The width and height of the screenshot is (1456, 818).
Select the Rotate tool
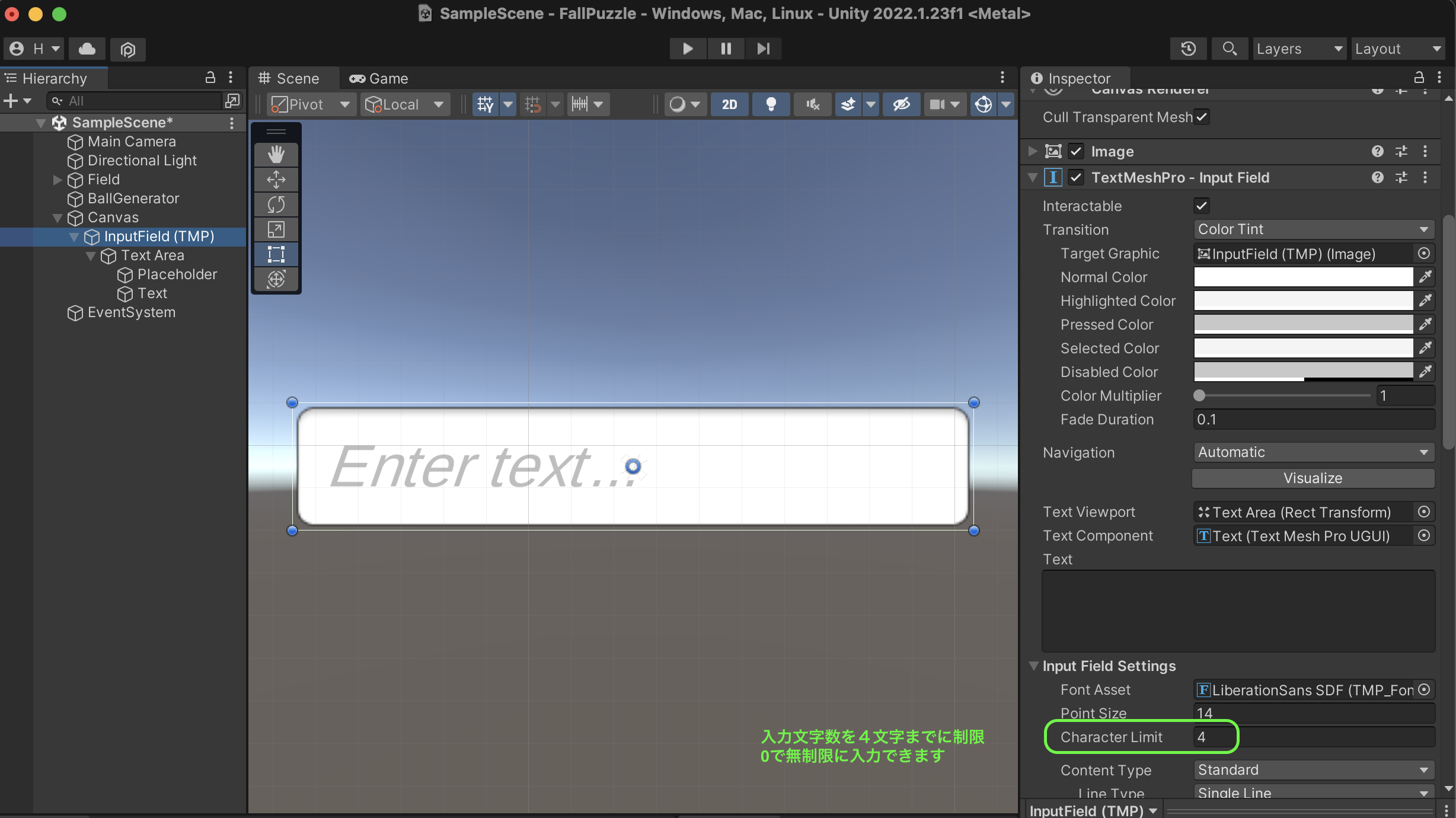tap(276, 204)
